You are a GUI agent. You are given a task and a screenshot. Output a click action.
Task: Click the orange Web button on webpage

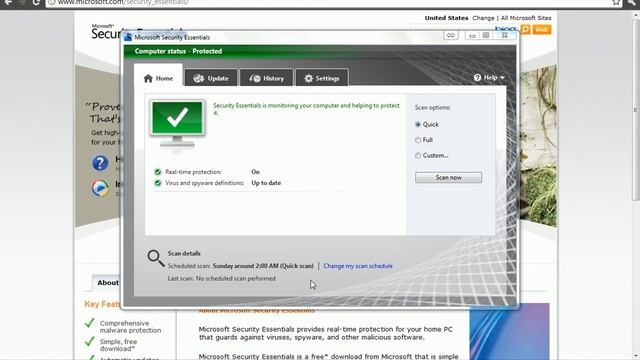[542, 29]
